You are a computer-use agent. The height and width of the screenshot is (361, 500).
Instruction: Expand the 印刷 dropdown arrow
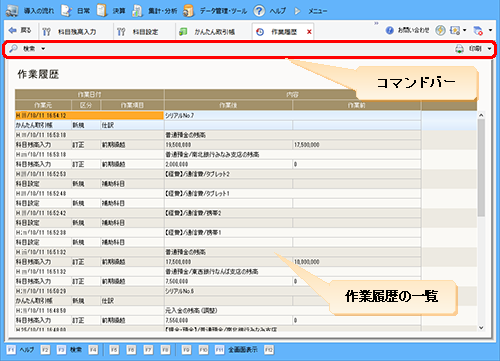489,49
